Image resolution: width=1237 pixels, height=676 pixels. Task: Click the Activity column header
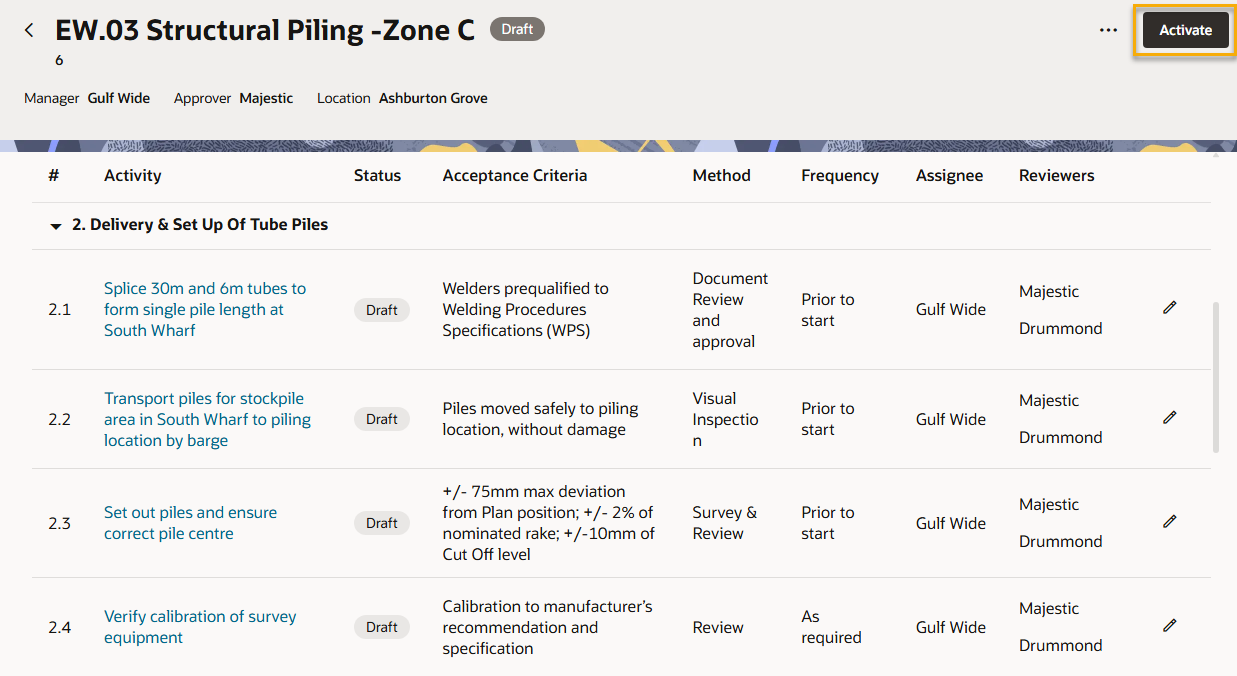coord(132,175)
